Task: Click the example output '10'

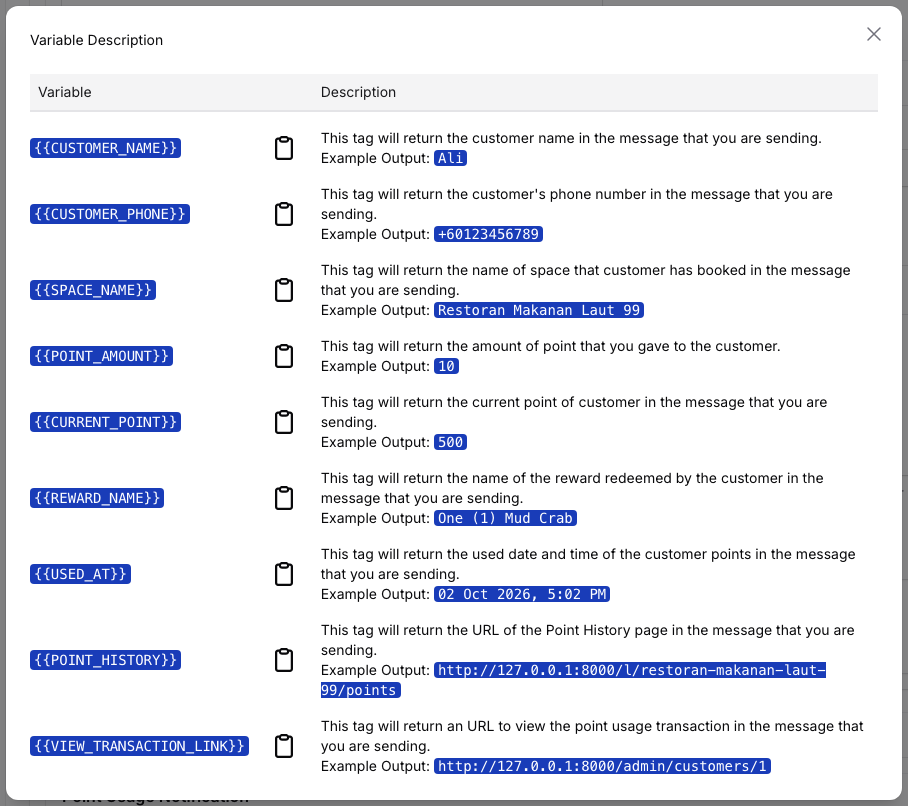Action: pyautogui.click(x=446, y=366)
